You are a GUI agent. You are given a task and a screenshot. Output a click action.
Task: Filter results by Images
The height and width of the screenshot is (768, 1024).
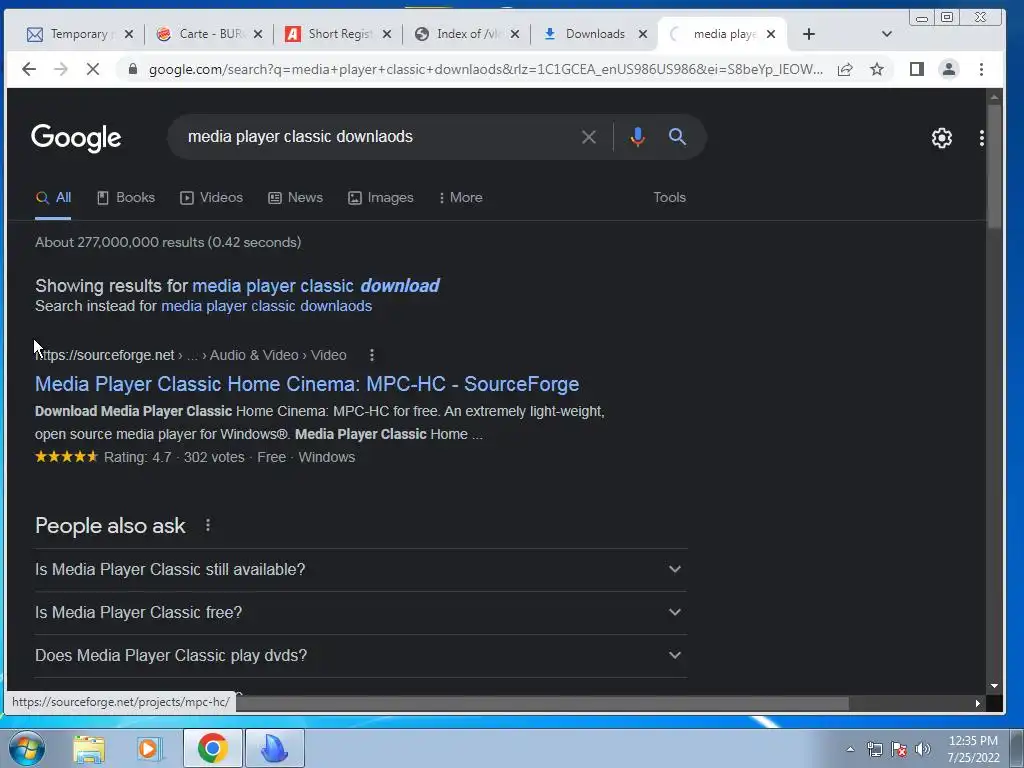pyautogui.click(x=381, y=197)
